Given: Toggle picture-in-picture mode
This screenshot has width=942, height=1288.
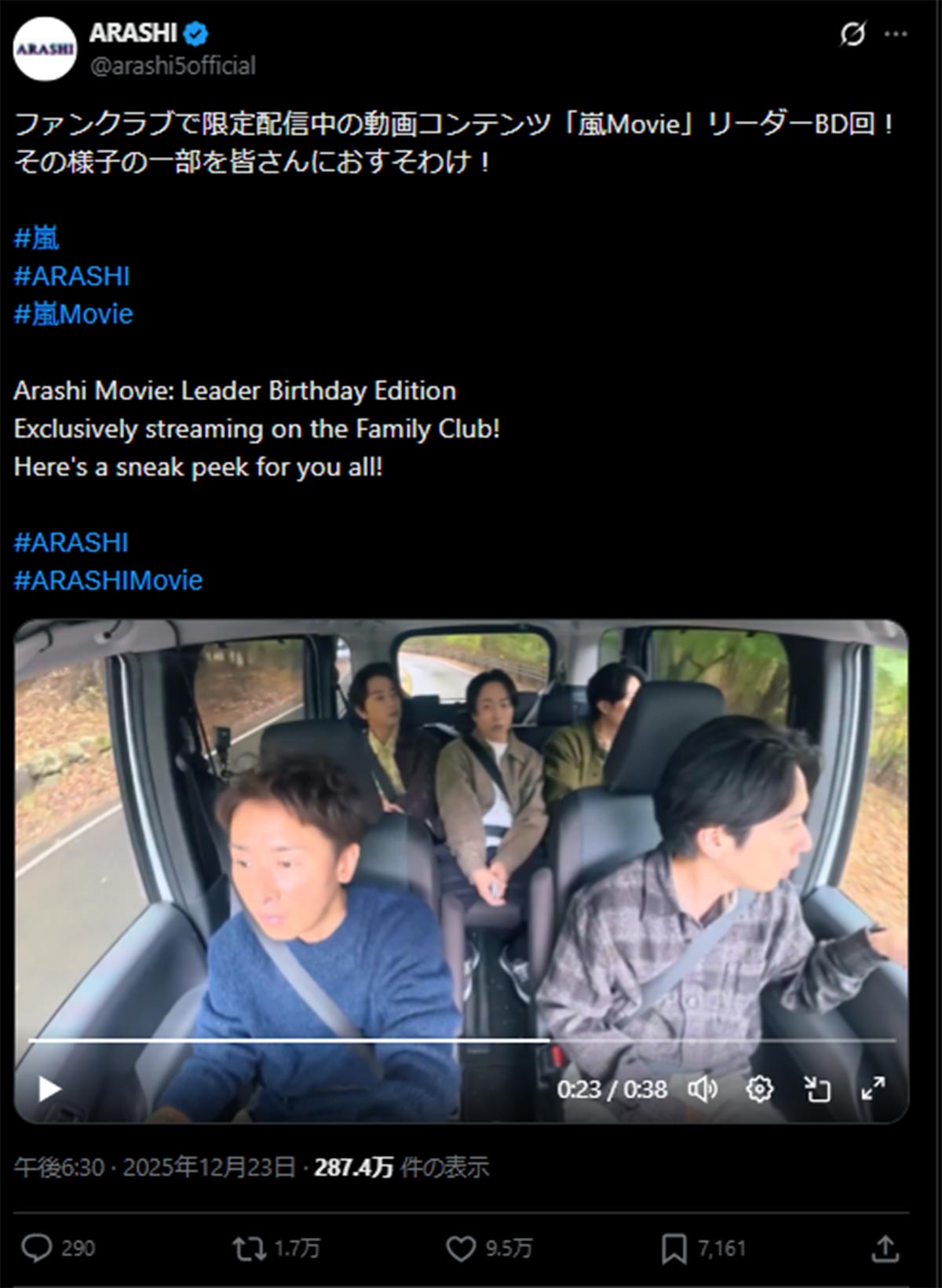Looking at the screenshot, I should coord(816,1089).
